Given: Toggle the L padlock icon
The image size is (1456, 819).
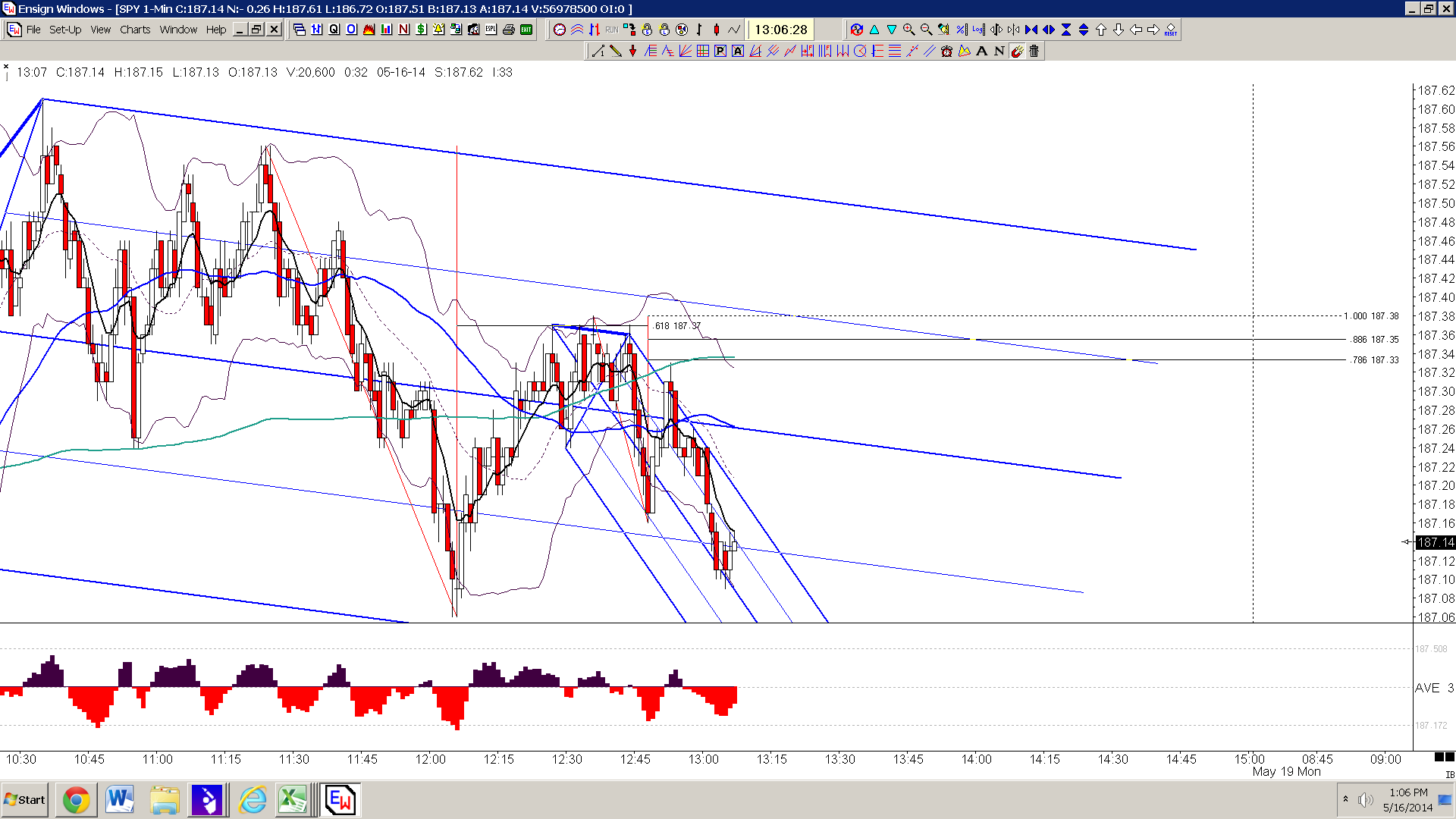Looking at the screenshot, I should pos(664,30).
